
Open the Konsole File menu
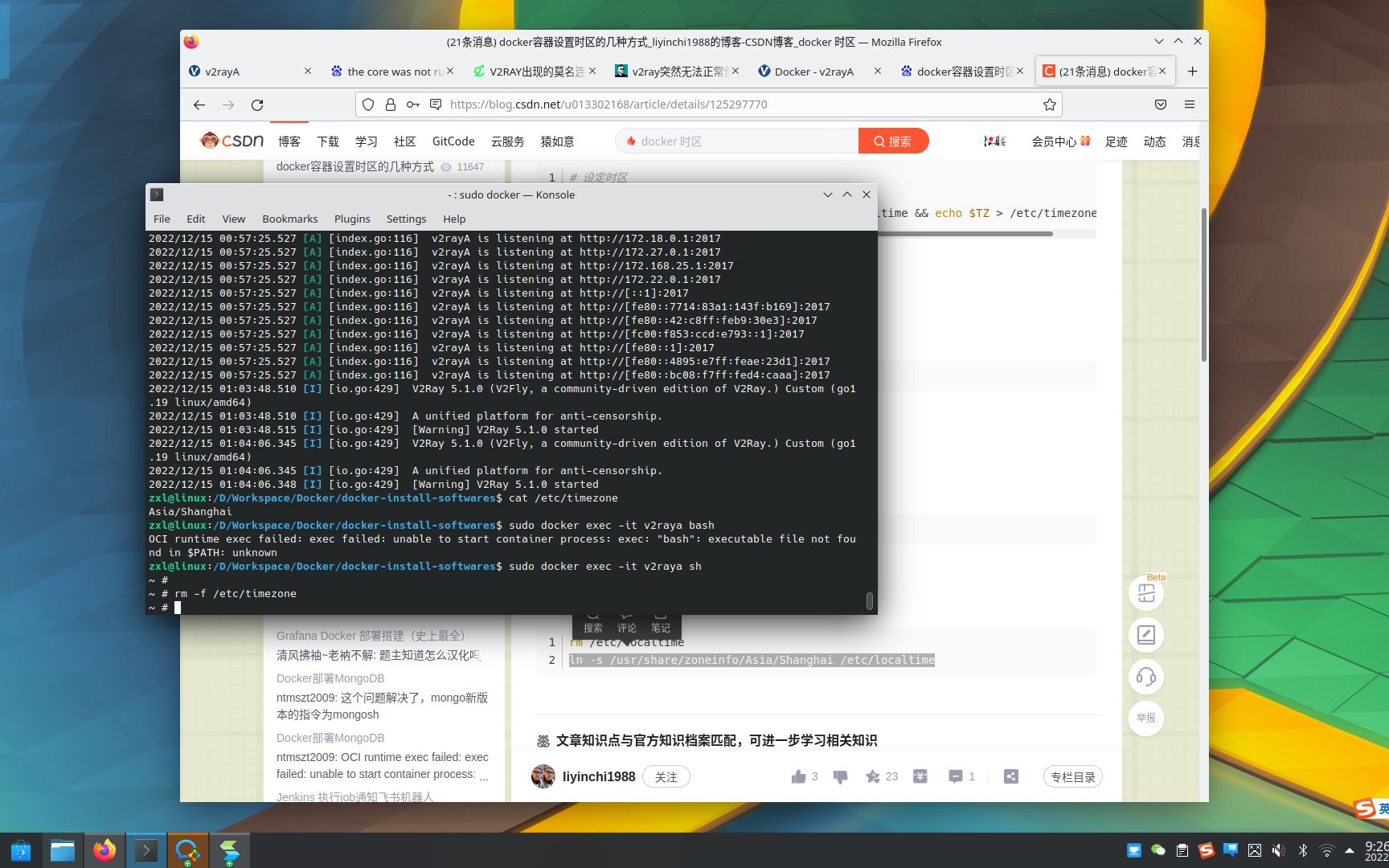[162, 219]
